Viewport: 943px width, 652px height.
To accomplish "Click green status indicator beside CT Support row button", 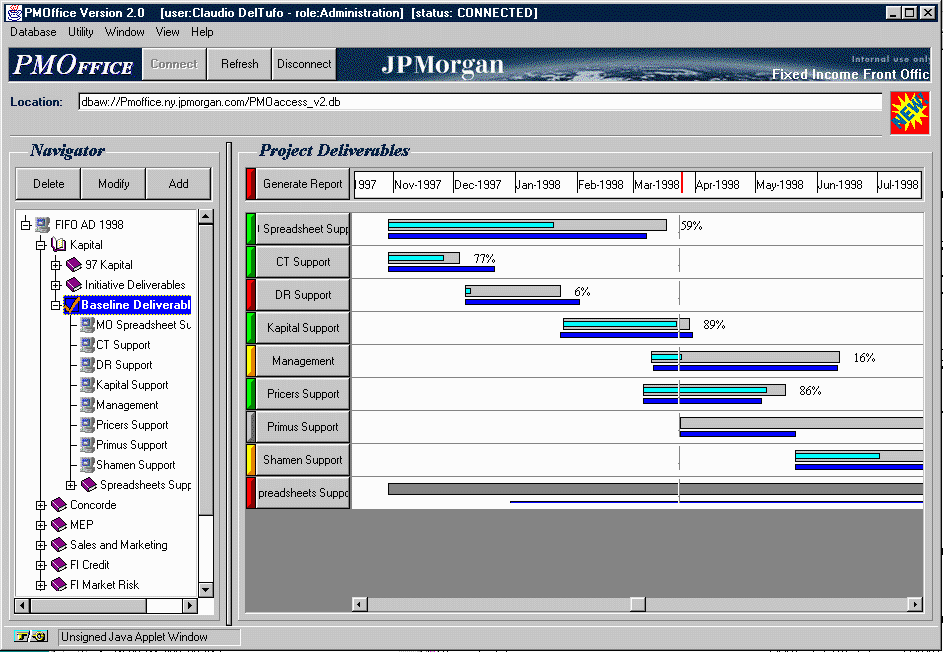I will 251,262.
